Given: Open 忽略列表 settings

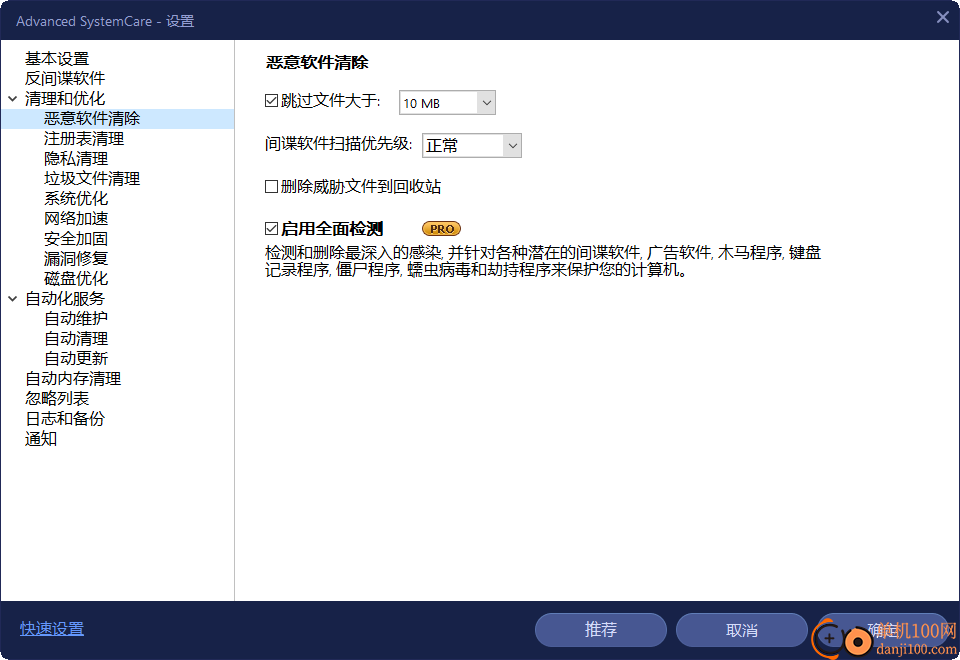Looking at the screenshot, I should [57, 399].
